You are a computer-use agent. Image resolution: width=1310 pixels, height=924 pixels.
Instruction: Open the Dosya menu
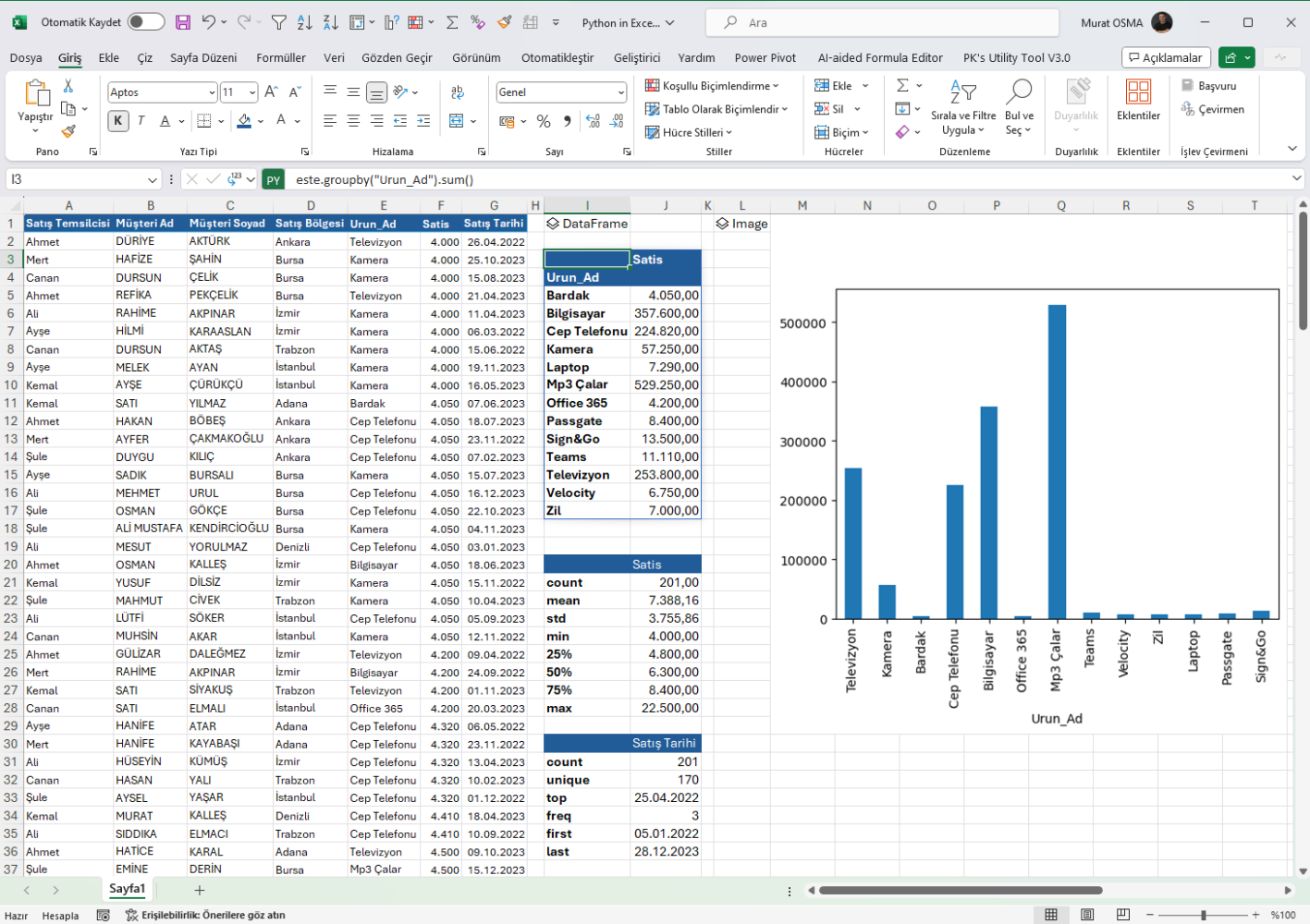point(25,57)
